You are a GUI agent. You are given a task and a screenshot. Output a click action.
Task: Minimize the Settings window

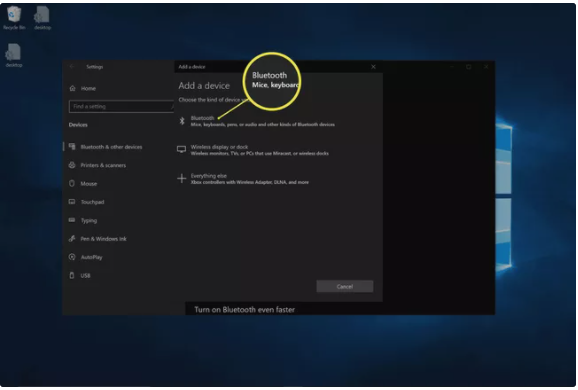(x=452, y=67)
